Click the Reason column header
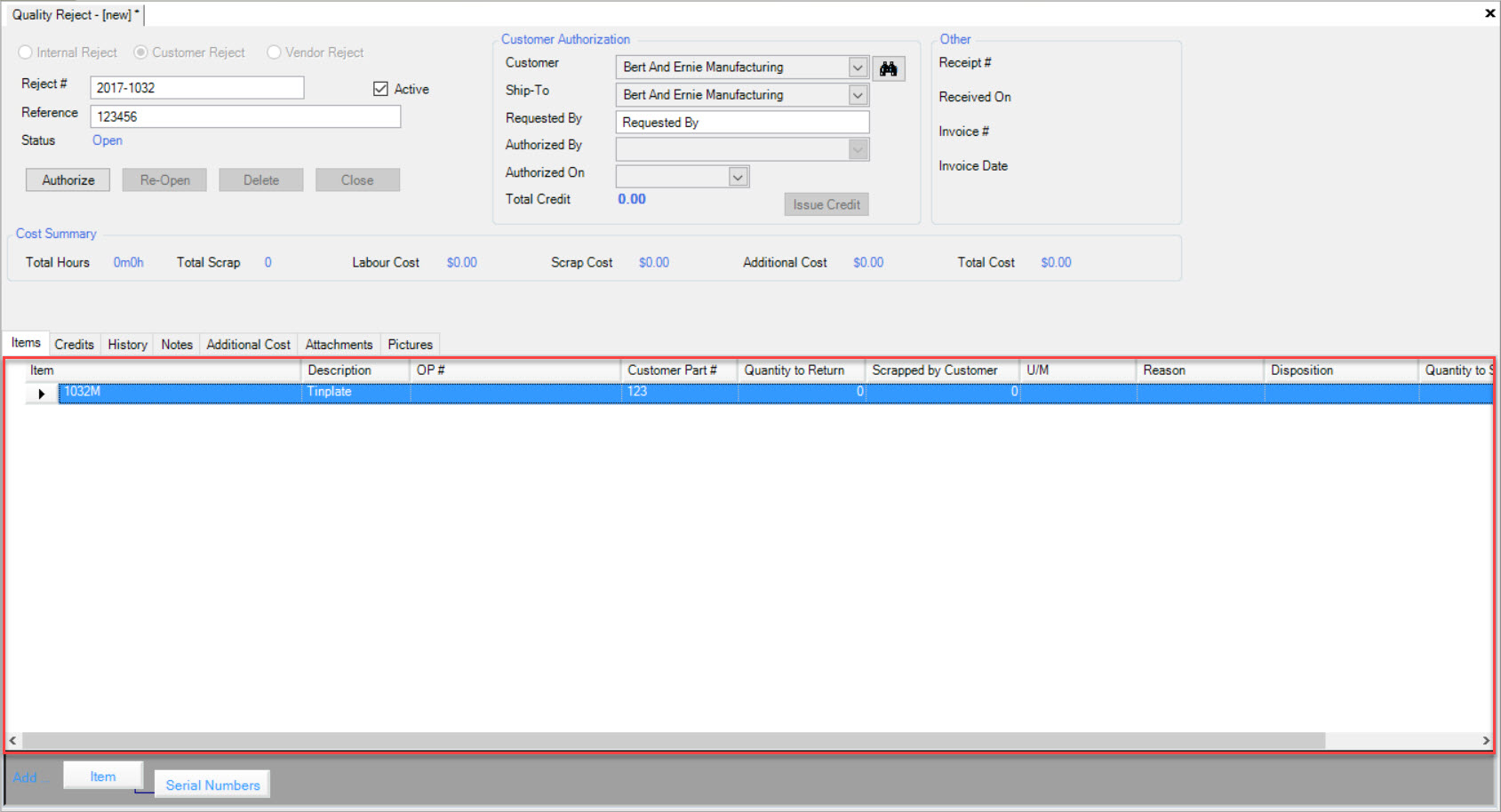 (x=1201, y=370)
